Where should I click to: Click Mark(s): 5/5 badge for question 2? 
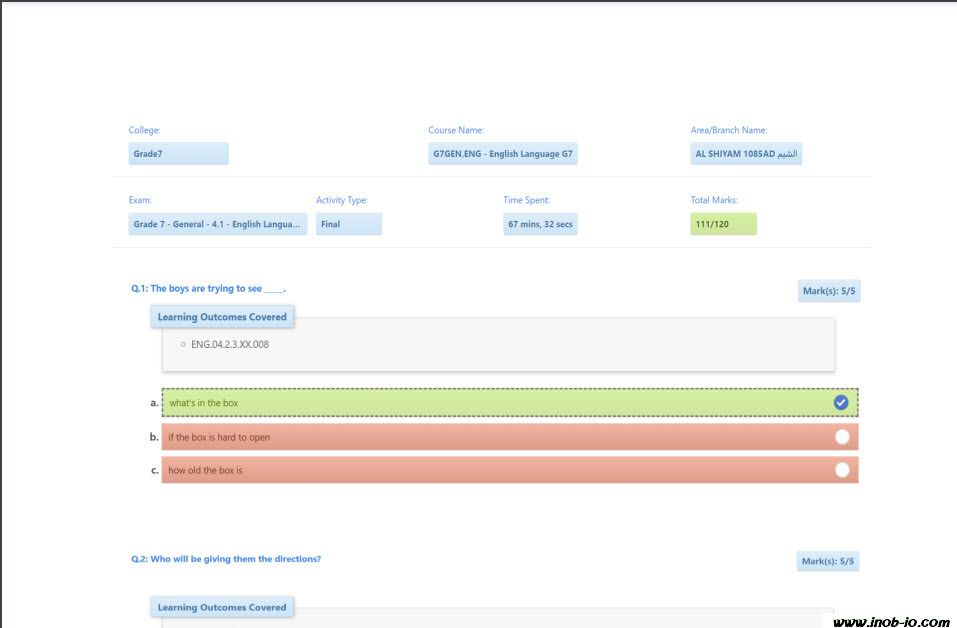pos(828,562)
